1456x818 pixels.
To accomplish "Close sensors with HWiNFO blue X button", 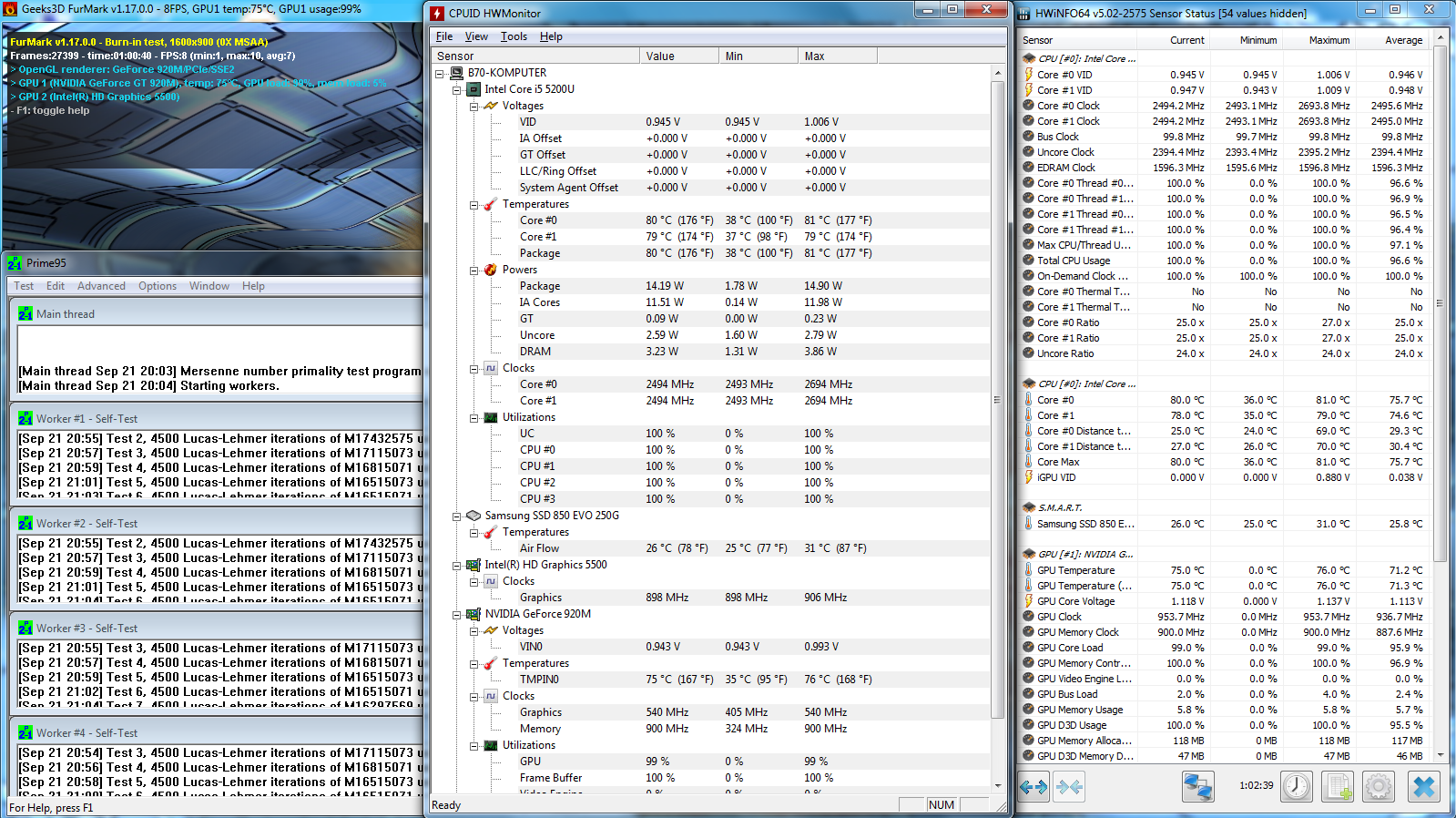I will click(1424, 786).
